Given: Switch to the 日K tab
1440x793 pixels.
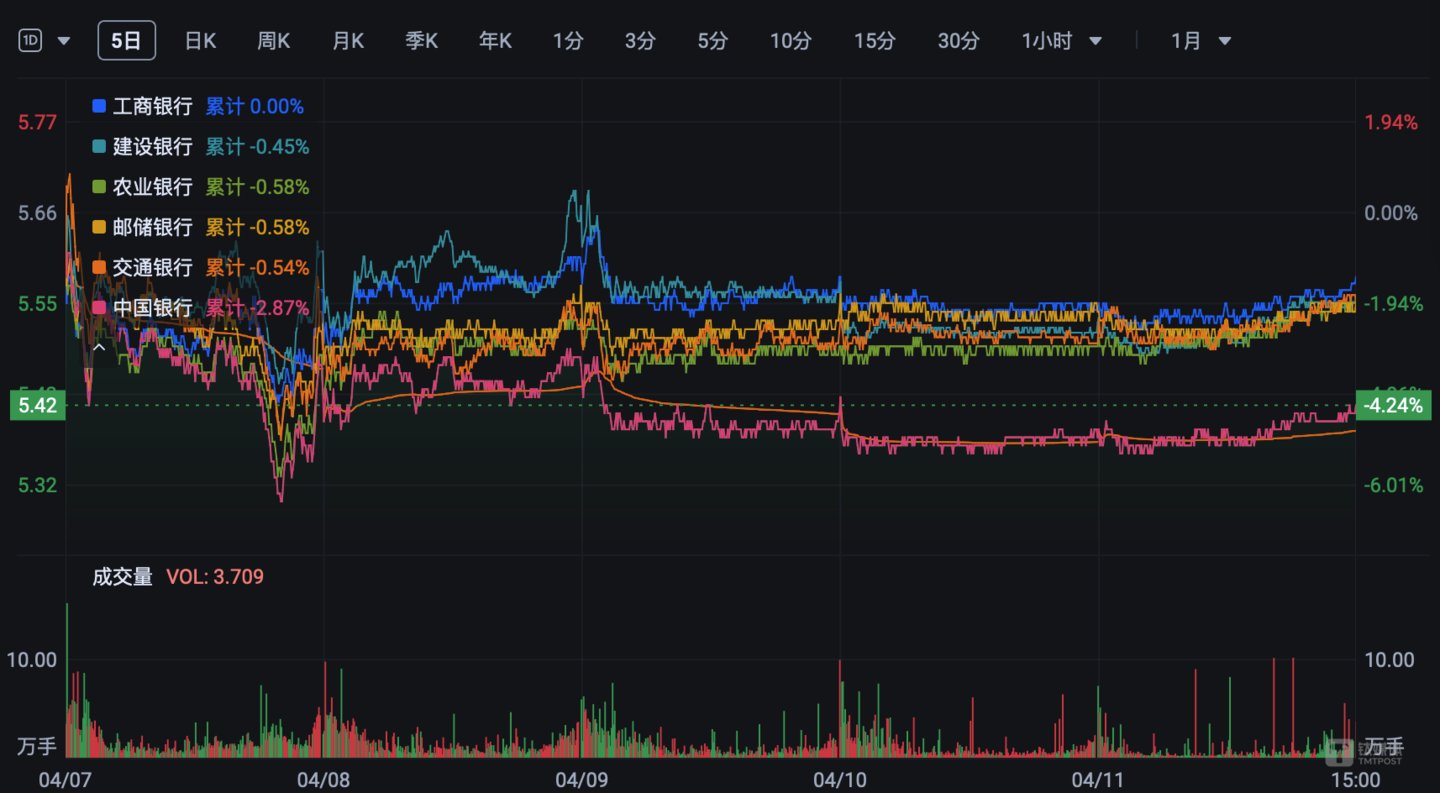Looking at the screenshot, I should click(x=199, y=41).
